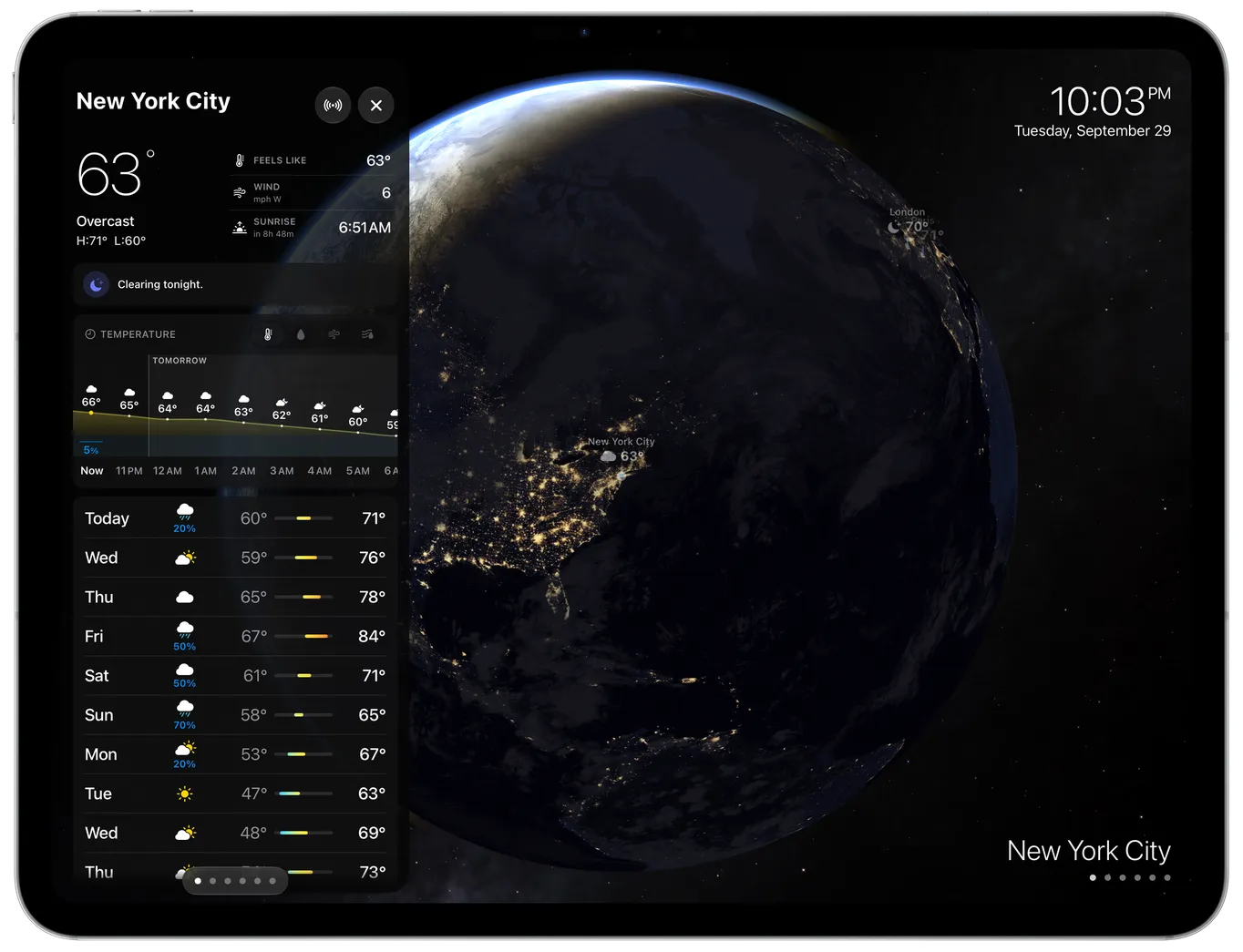Tap the moon icon beside 'Clearing tonight.'
This screenshot has height=952, width=1243.
[x=97, y=285]
